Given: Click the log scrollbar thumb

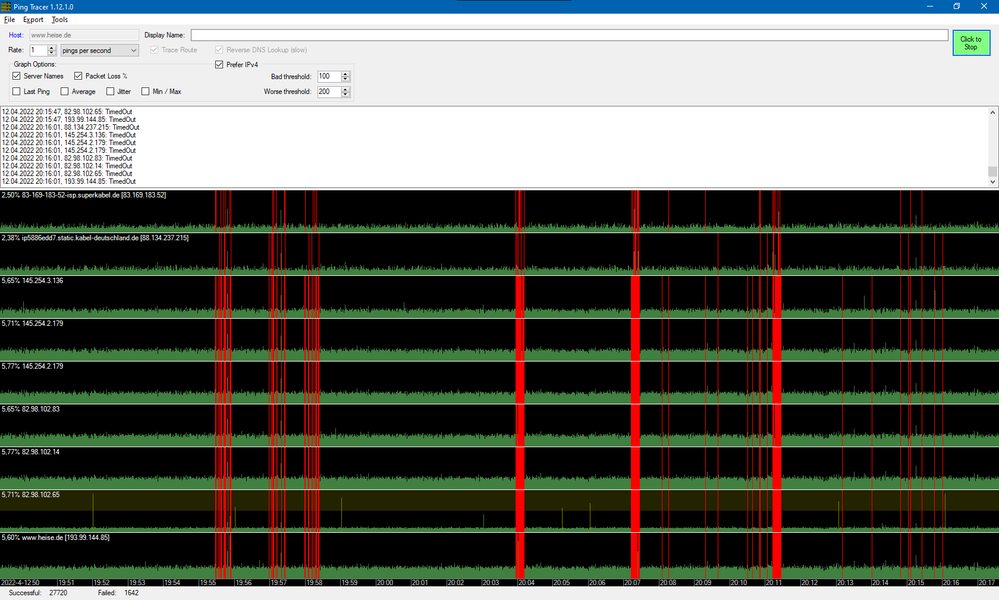Looking at the screenshot, I should pos(993,171).
